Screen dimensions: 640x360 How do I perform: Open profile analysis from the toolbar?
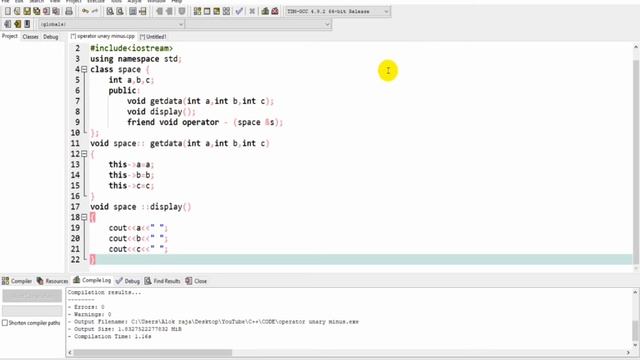265,11
